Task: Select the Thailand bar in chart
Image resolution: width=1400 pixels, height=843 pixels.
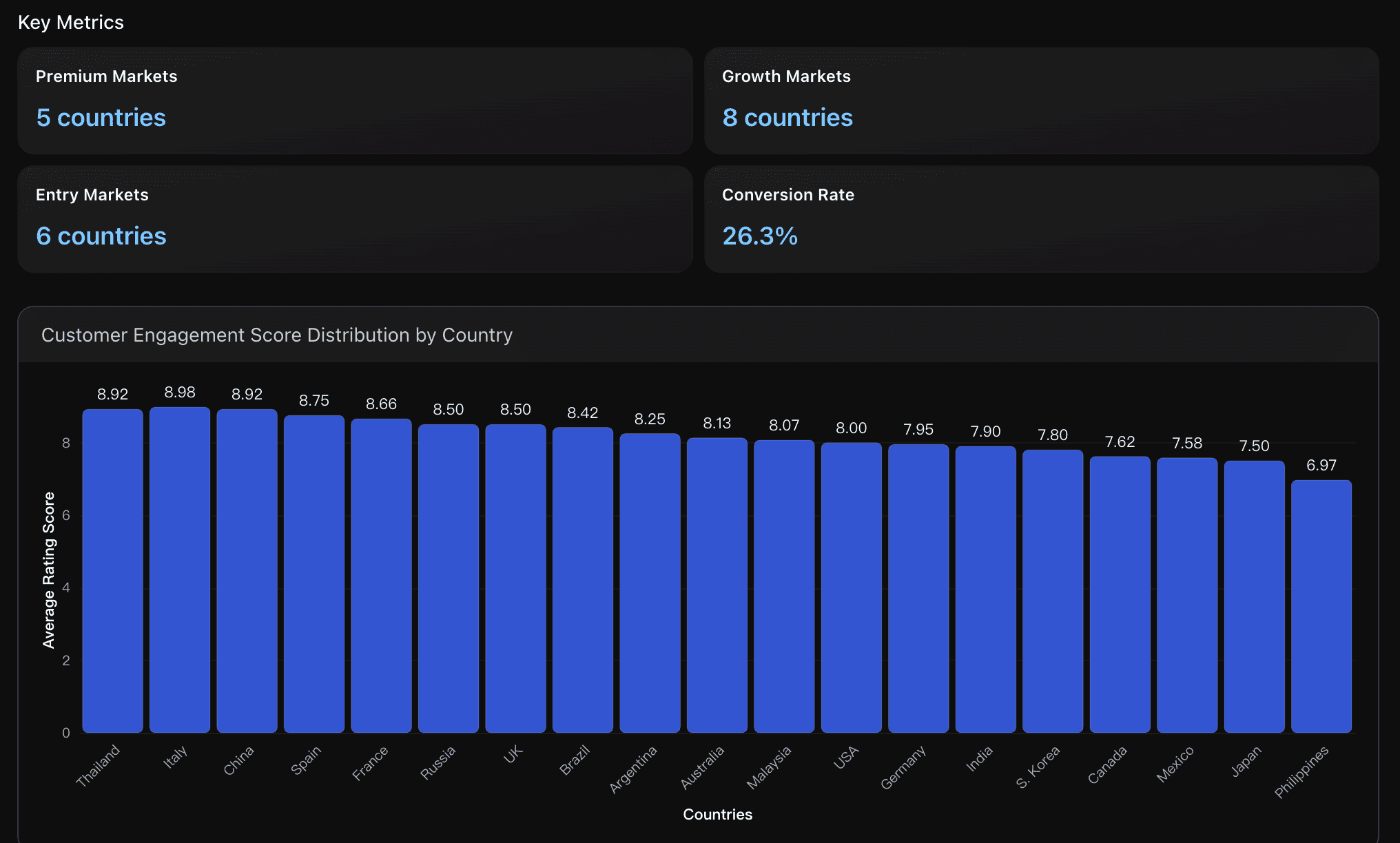Action: point(112,570)
